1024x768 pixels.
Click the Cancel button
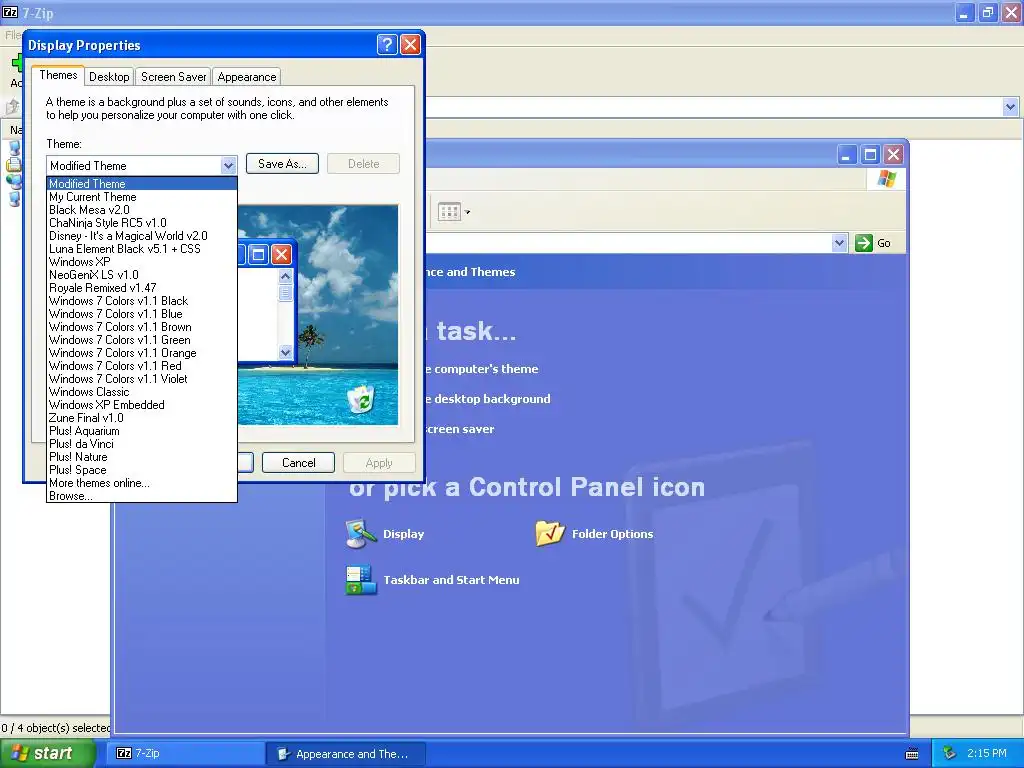(298, 462)
